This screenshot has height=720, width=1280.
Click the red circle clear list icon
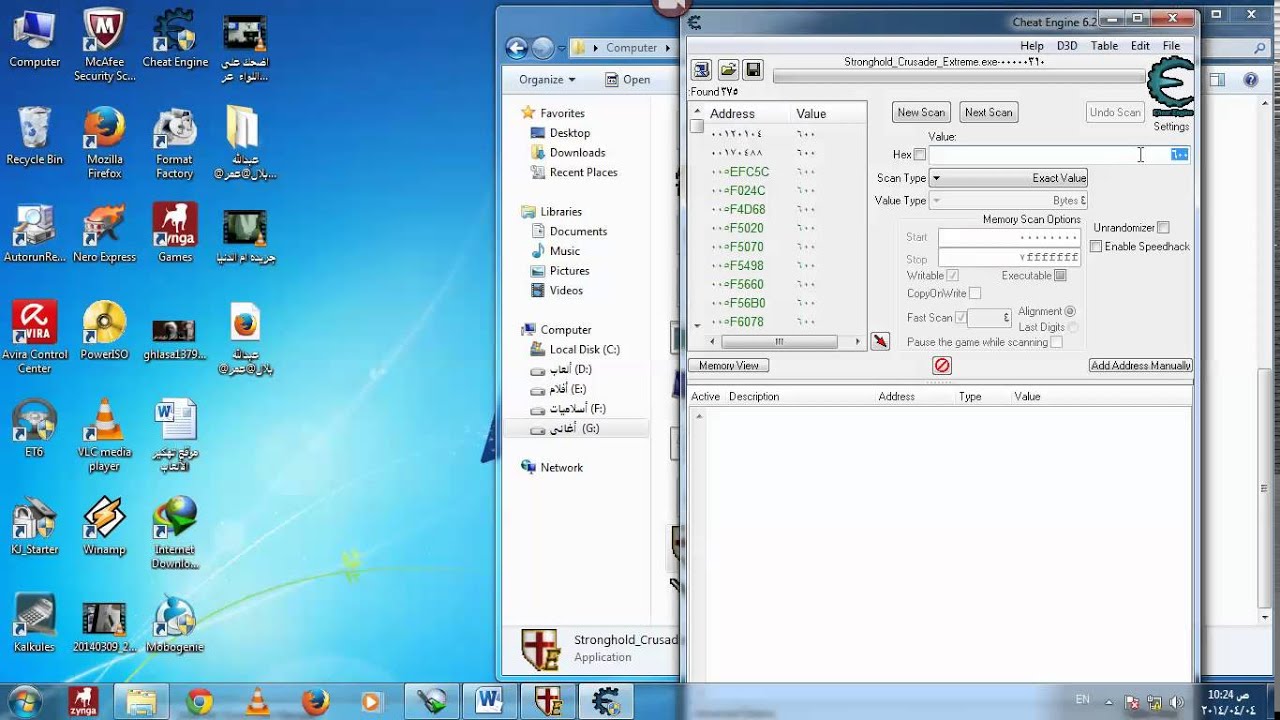click(x=942, y=366)
